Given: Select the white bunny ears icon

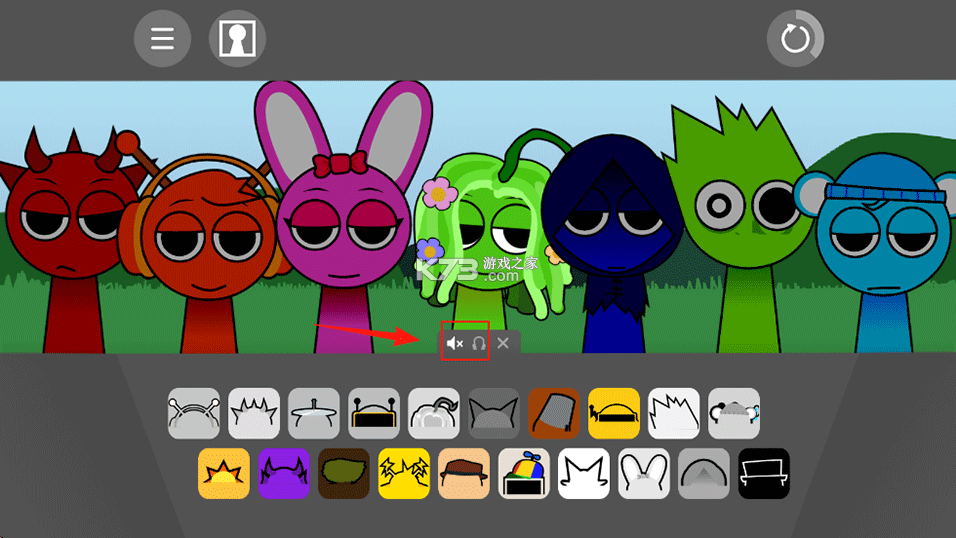Looking at the screenshot, I should click(644, 474).
